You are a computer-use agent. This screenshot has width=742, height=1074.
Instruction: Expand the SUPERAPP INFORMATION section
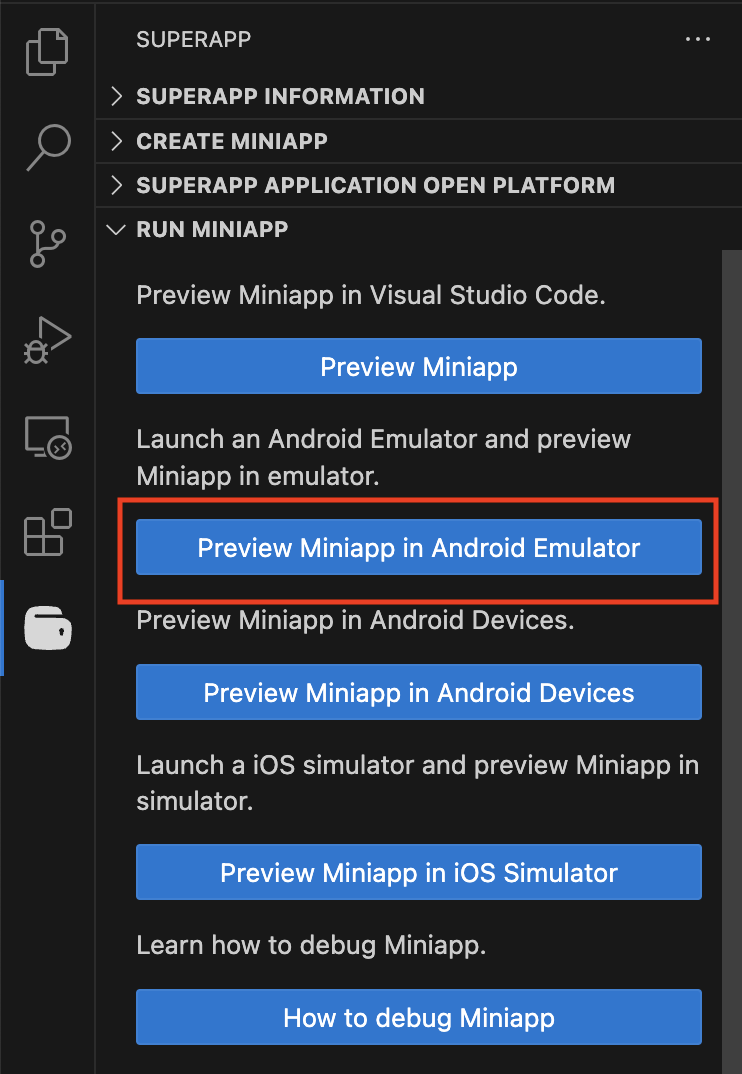coord(419,97)
